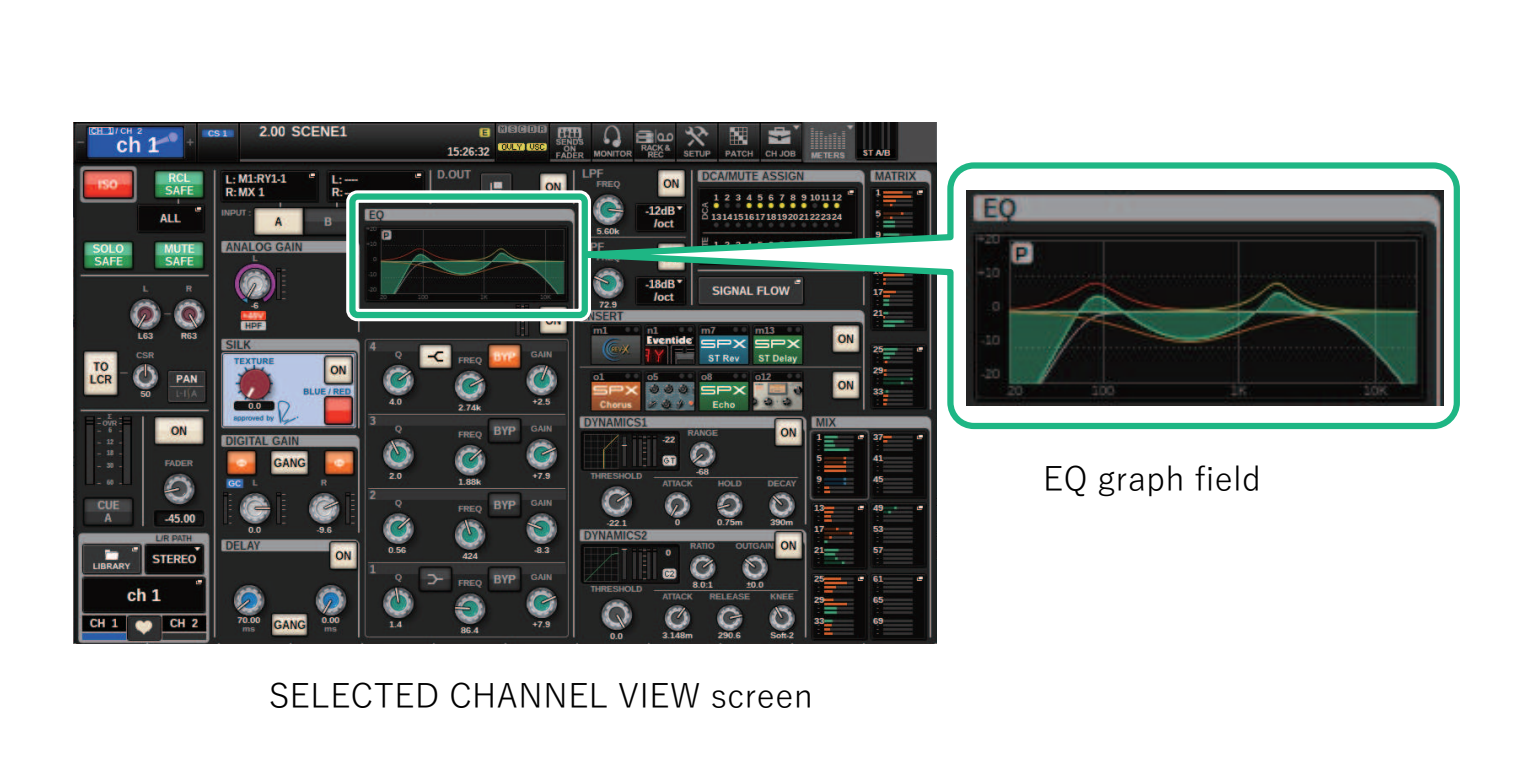Viewport: 1533px width, 766px height.
Task: Open the SPX ST Delay insert slot
Action: coord(778,349)
